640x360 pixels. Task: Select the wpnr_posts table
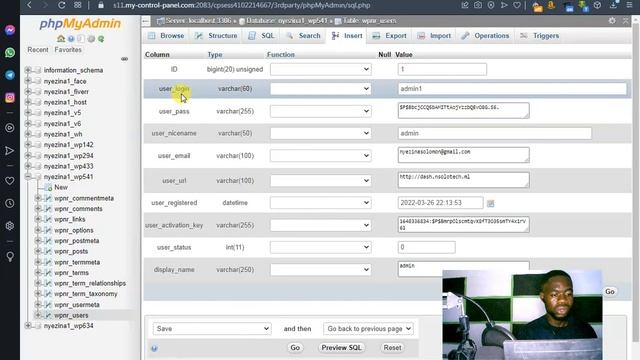coord(71,251)
